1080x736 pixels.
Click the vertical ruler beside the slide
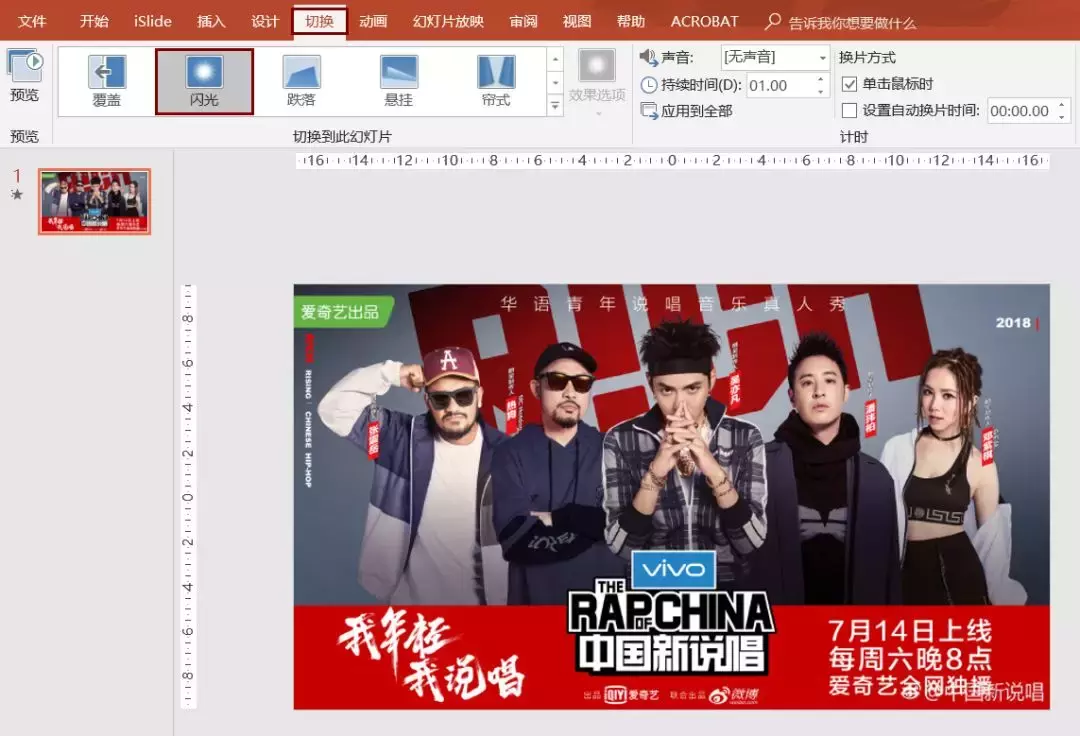click(188, 496)
